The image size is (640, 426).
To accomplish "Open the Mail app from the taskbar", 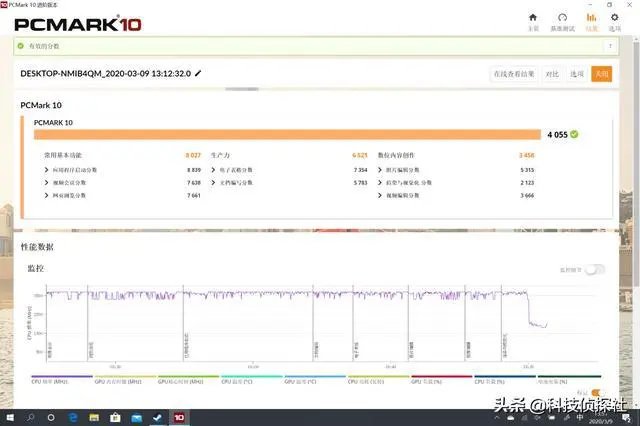I will (x=136, y=417).
